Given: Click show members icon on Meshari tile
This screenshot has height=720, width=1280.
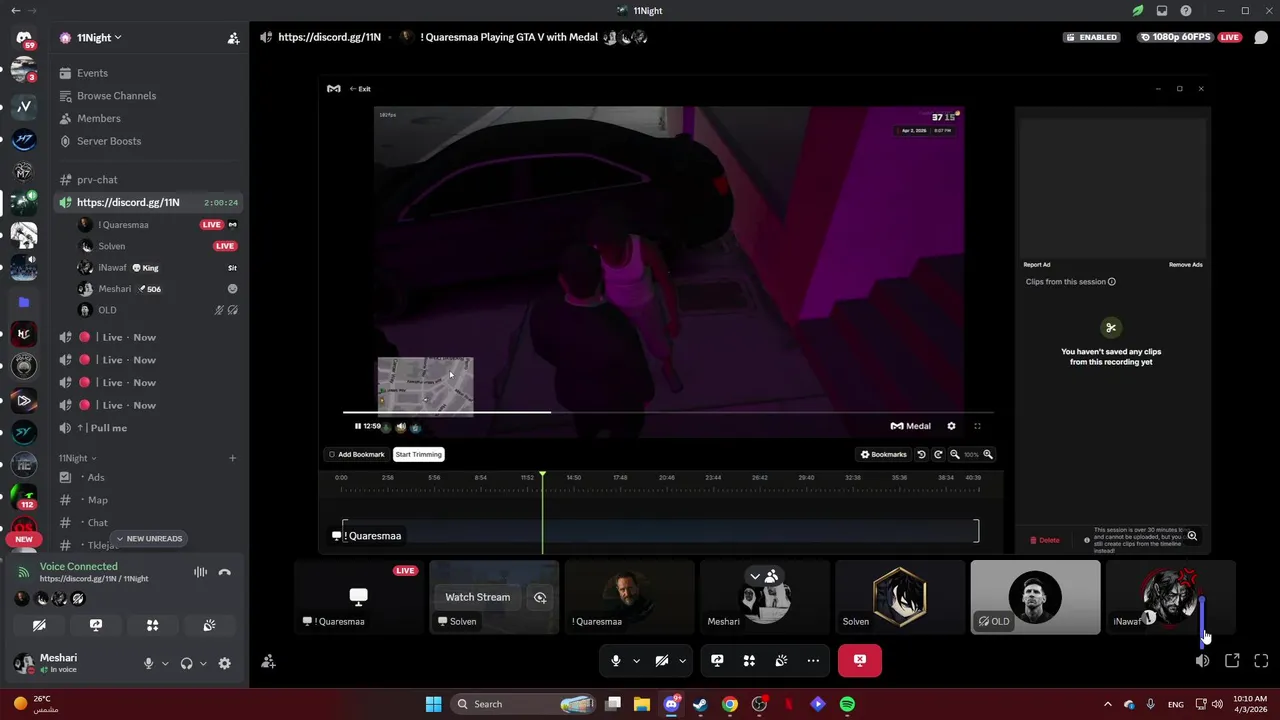Looking at the screenshot, I should (x=772, y=576).
